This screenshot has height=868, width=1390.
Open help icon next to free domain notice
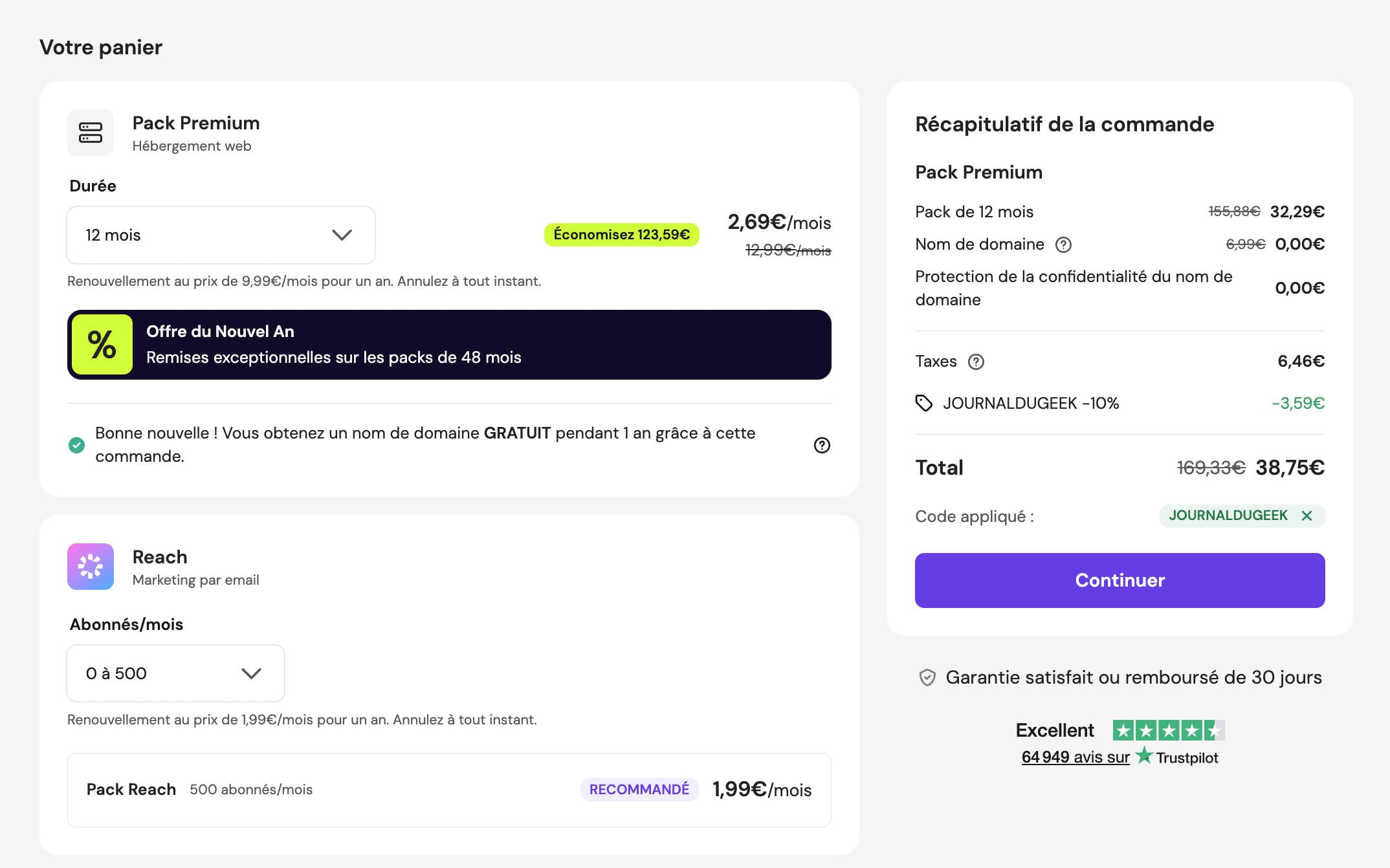[x=822, y=445]
